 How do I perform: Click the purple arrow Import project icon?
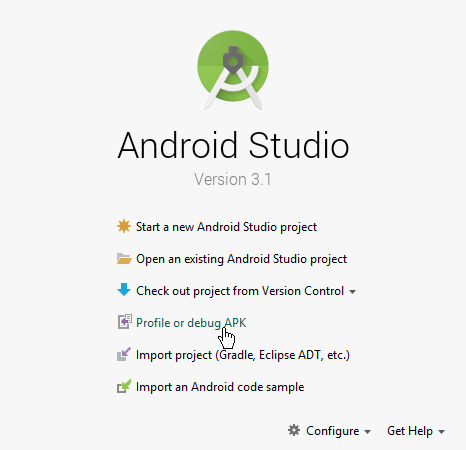[124, 354]
